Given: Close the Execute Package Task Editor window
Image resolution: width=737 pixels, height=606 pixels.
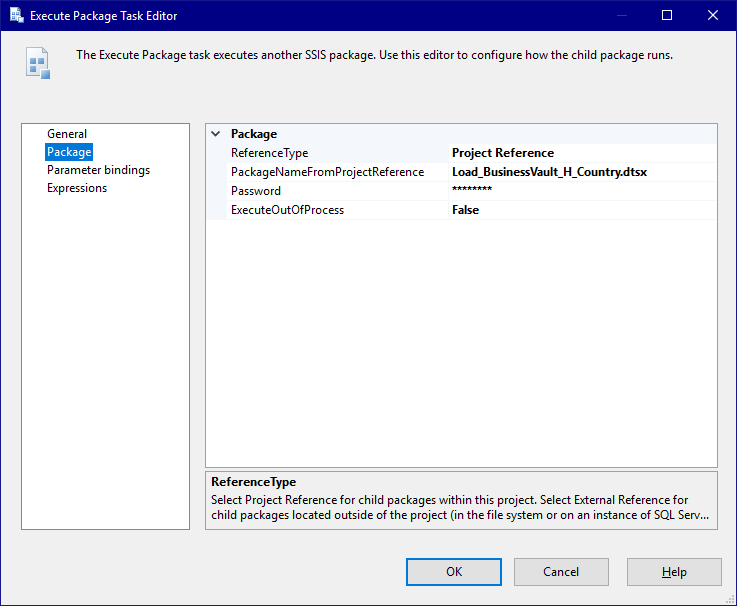Looking at the screenshot, I should pos(713,16).
